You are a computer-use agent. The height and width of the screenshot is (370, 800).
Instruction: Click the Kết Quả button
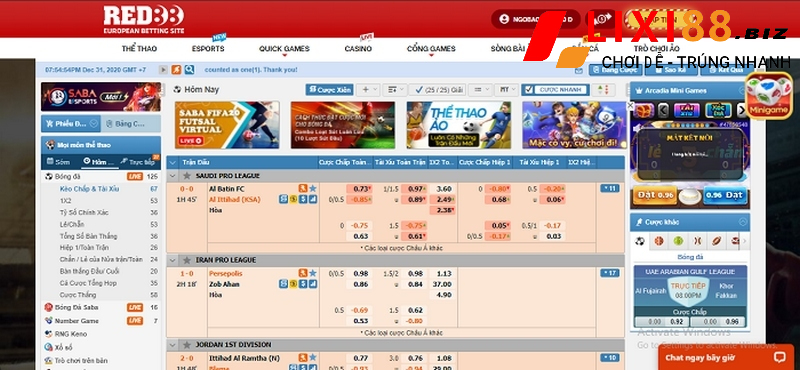726,70
